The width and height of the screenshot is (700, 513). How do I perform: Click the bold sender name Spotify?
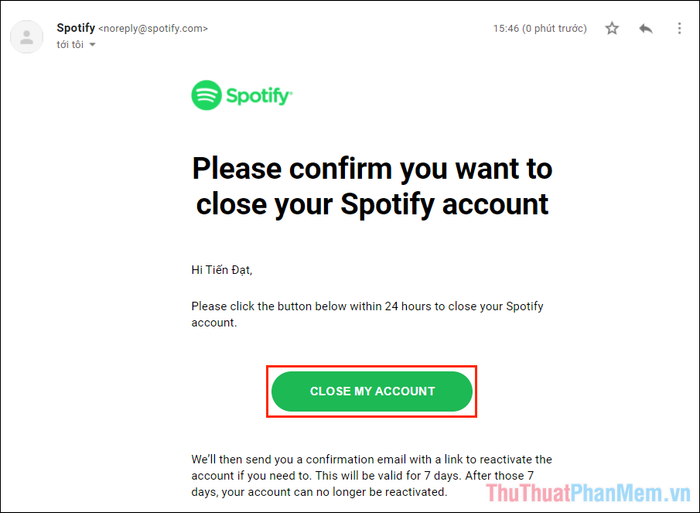tap(76, 28)
